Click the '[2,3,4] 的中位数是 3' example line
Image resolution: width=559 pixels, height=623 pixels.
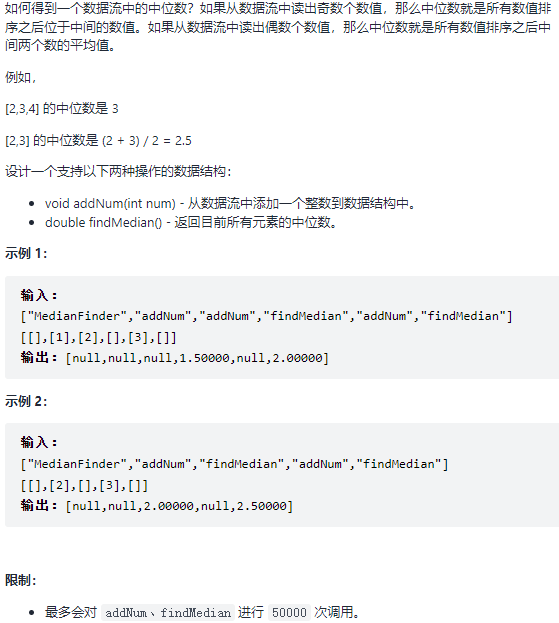point(62,108)
